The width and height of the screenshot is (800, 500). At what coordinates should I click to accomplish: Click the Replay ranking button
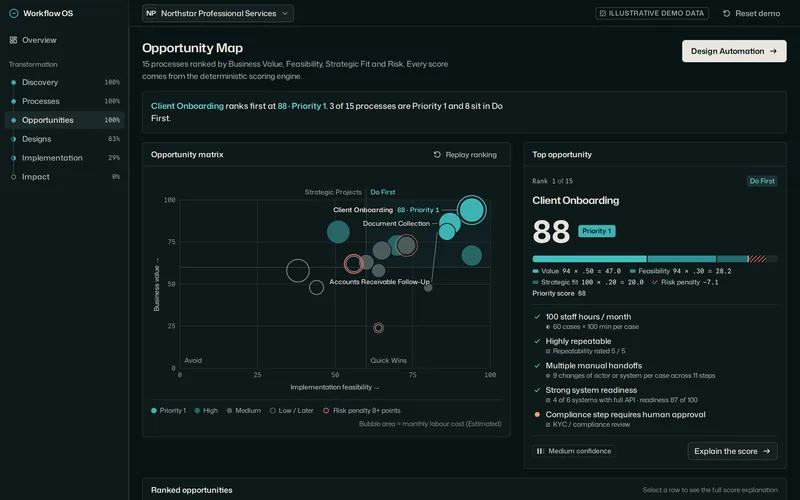[x=465, y=155]
